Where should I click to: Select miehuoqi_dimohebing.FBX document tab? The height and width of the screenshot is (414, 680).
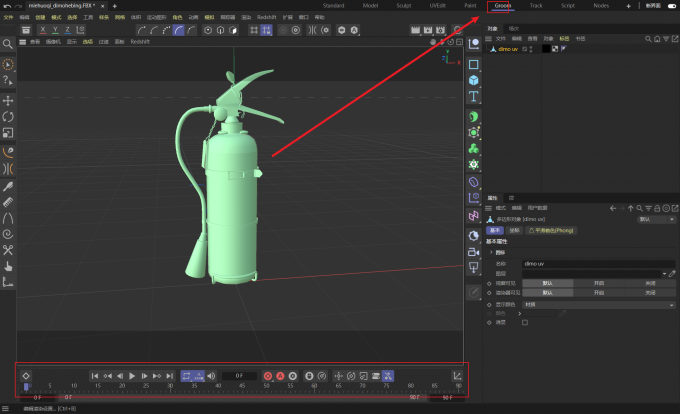[x=61, y=6]
